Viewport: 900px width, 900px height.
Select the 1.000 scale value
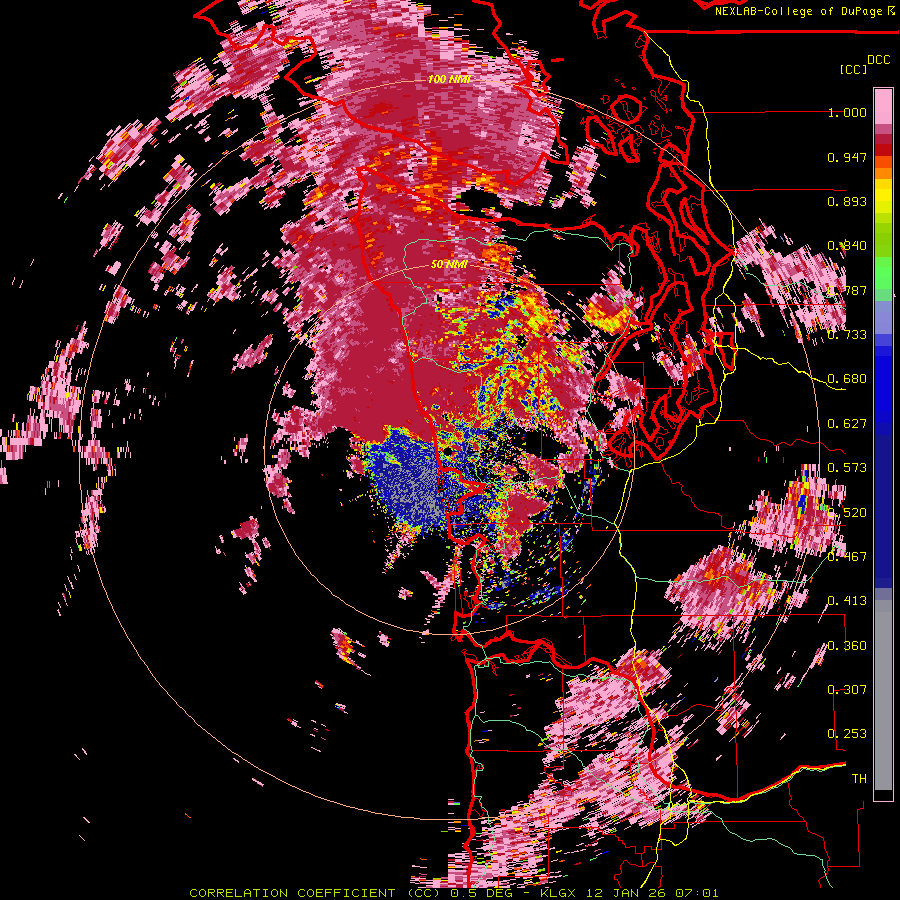click(x=847, y=112)
